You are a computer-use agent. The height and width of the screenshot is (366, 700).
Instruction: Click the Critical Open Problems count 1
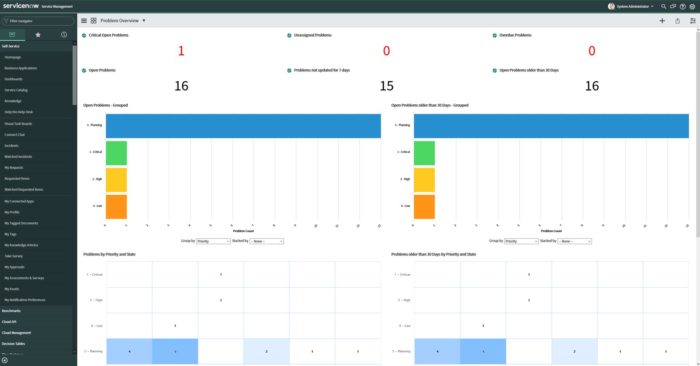coord(181,51)
